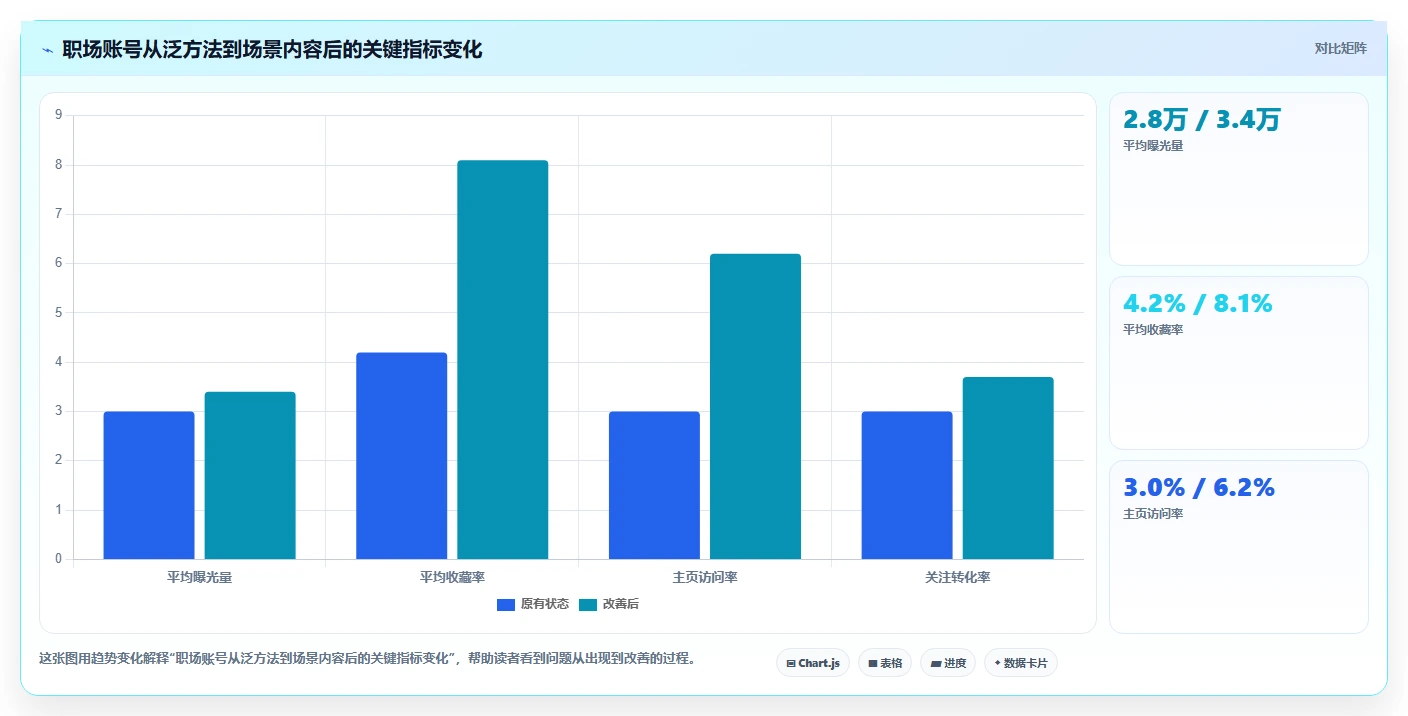This screenshot has width=1408, height=716.
Task: Select the 进度 tag chip
Action: point(948,663)
